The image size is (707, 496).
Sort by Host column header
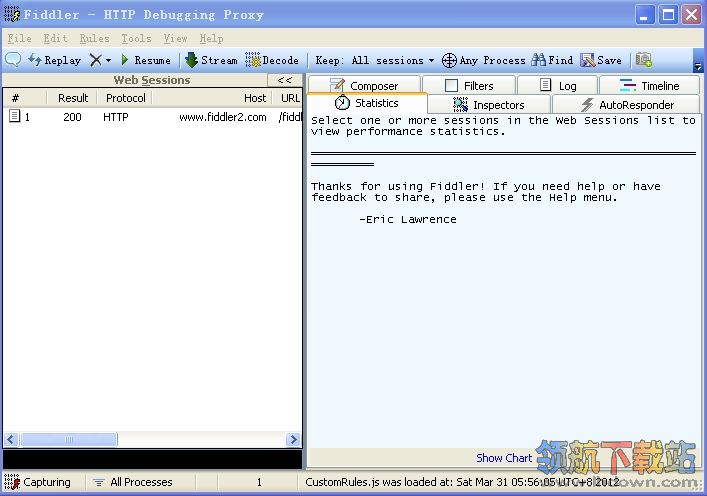point(212,98)
